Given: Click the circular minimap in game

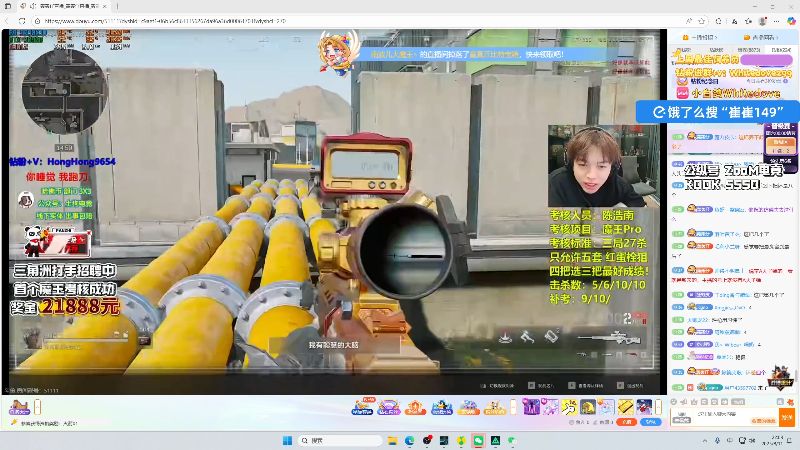Looking at the screenshot, I should [64, 92].
